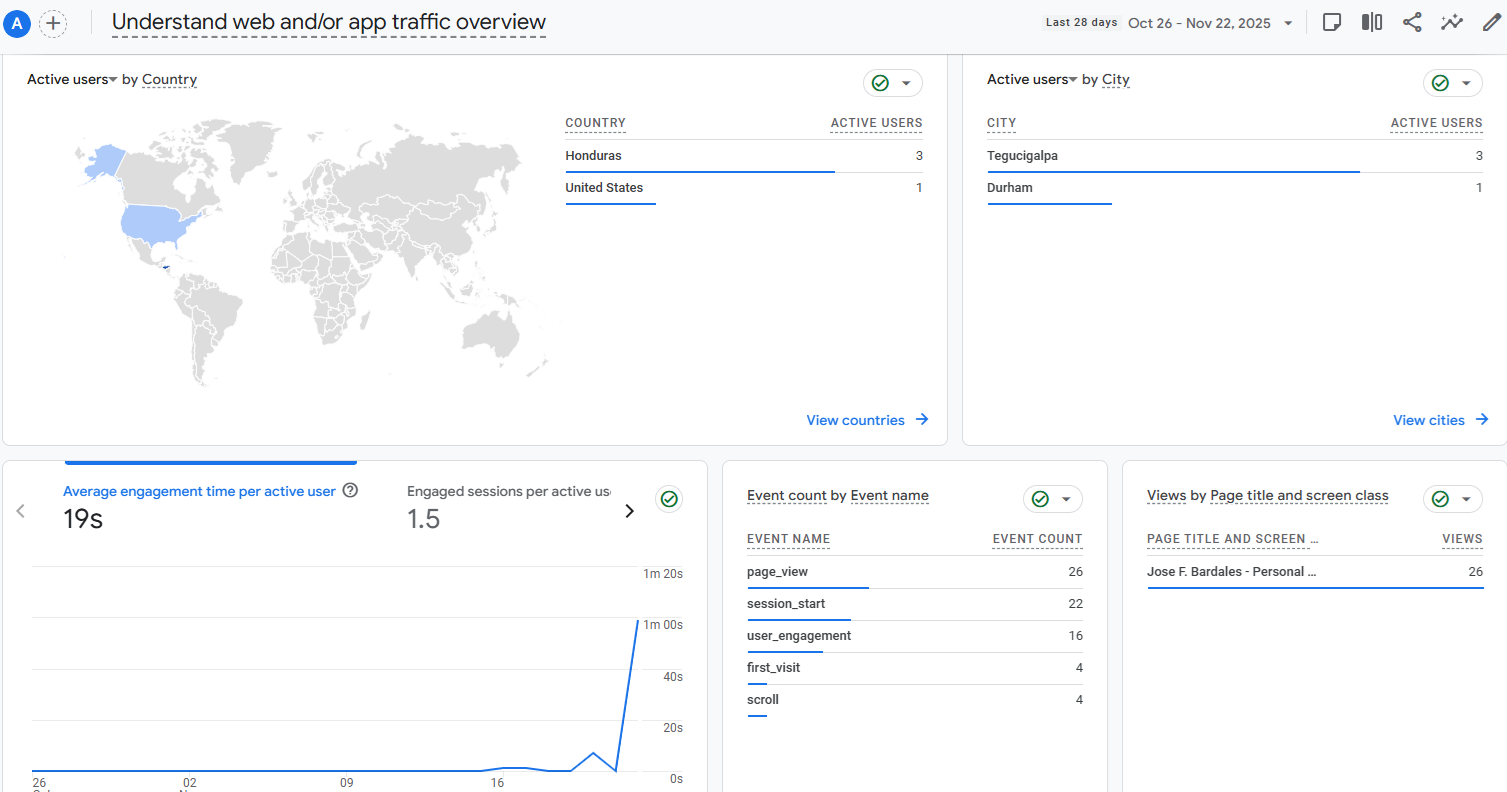Share this report via share icon

point(1411,23)
